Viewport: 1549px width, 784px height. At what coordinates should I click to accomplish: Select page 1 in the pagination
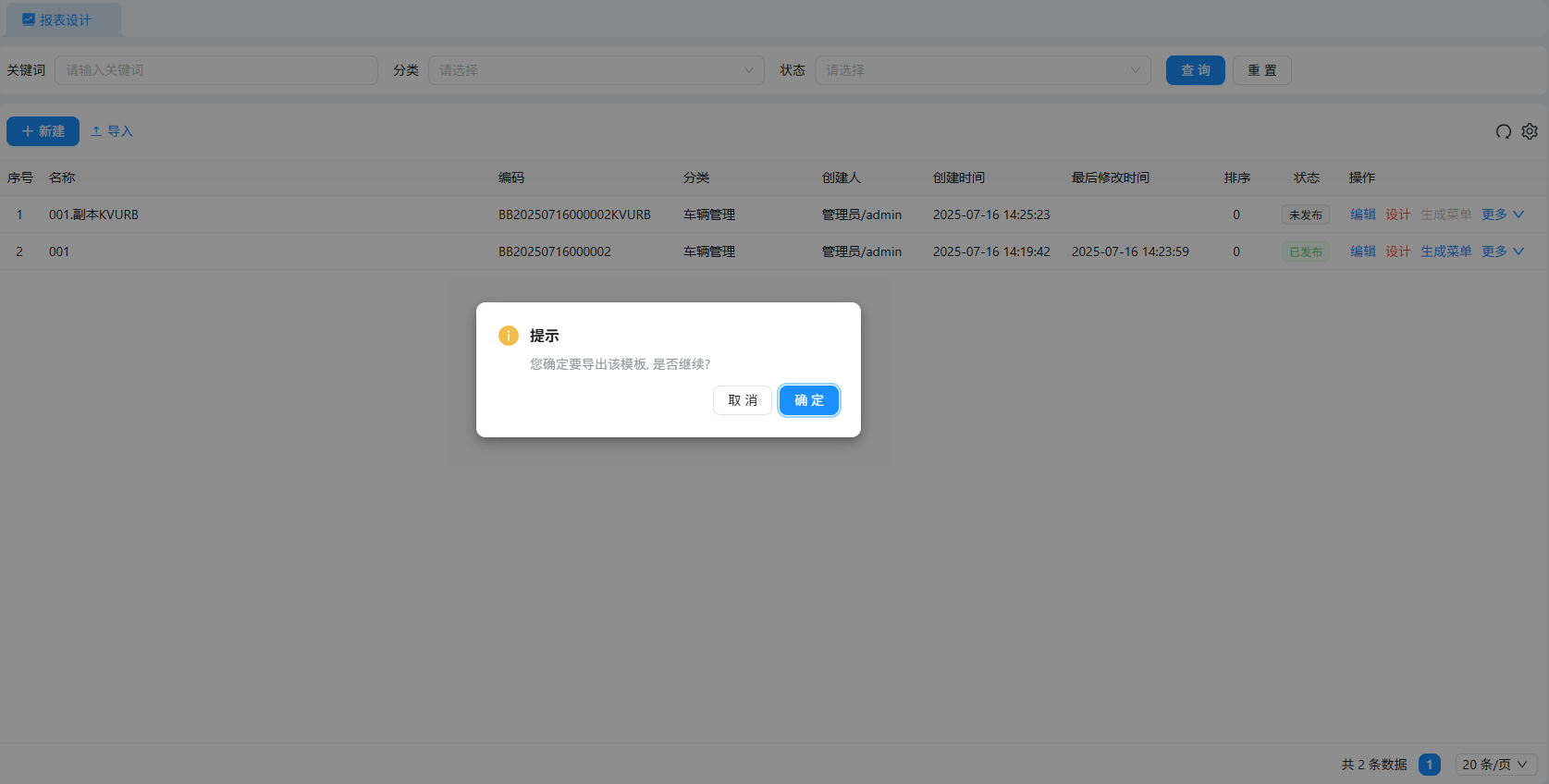tap(1429, 765)
